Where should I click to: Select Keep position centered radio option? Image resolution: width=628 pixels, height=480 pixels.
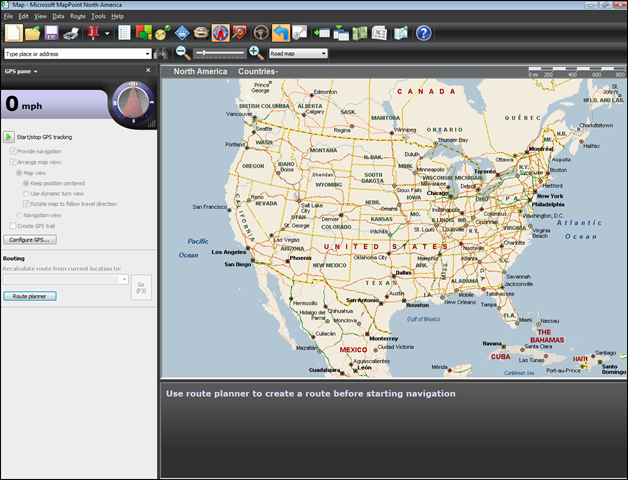pos(26,183)
